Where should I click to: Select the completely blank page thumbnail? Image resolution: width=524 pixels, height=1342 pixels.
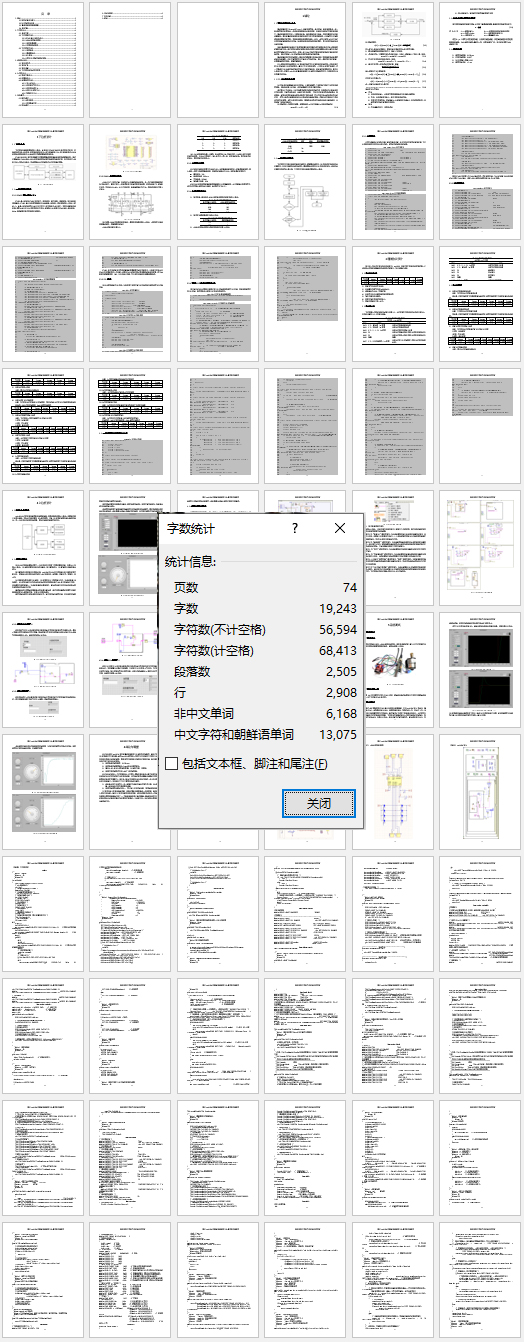pyautogui.click(x=218, y=60)
